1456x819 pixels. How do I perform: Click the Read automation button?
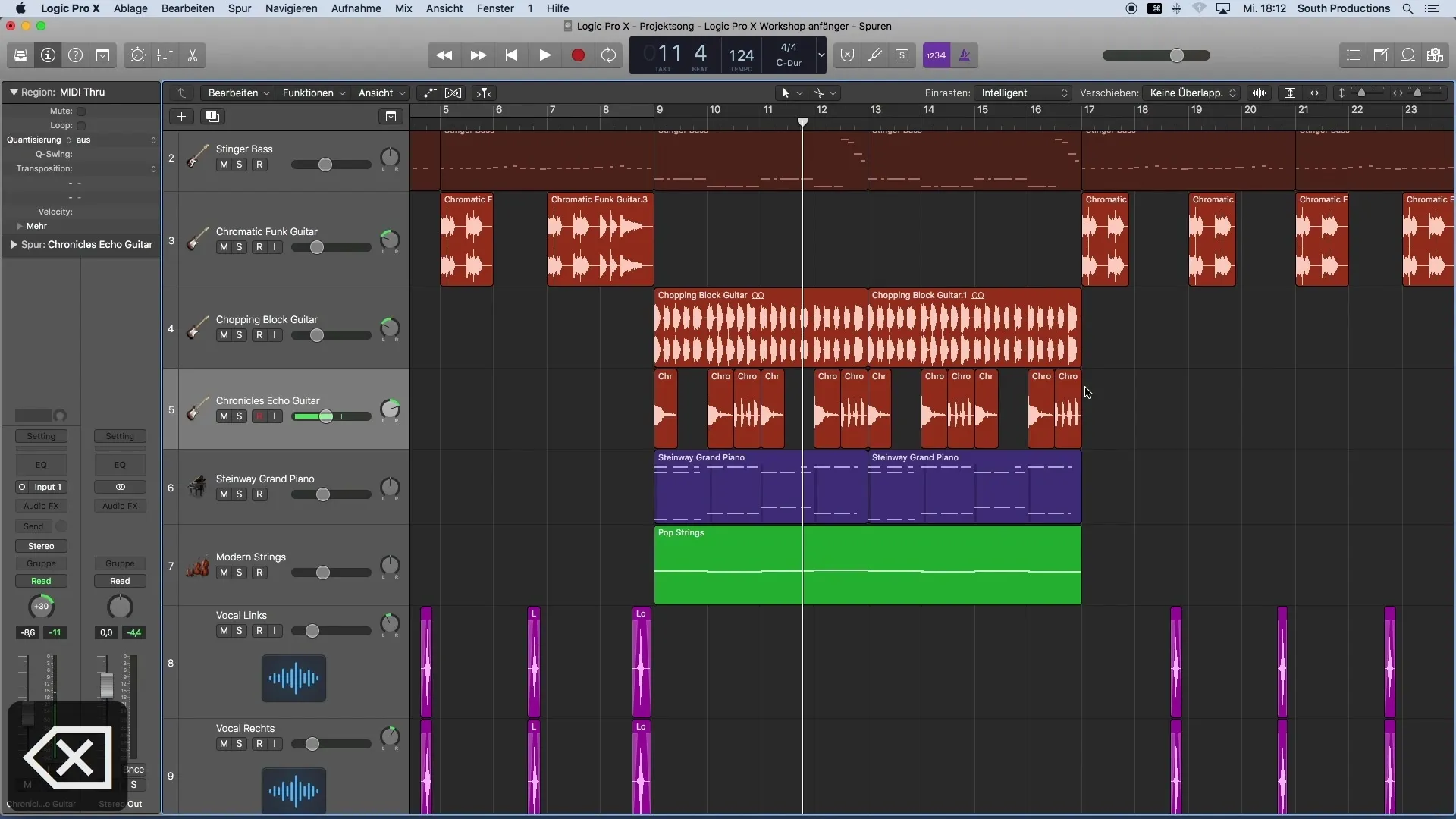(x=40, y=580)
